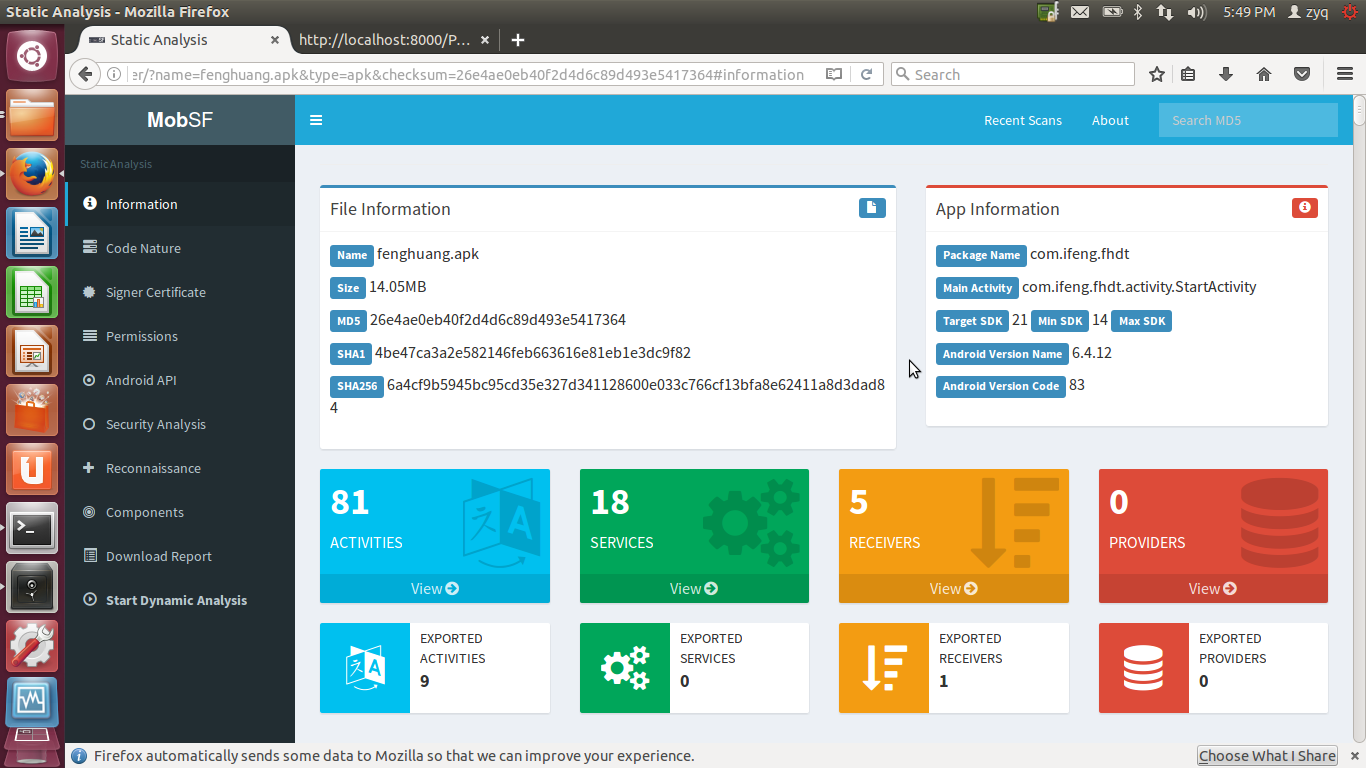Open Components in the sidebar
1366x768 pixels.
(180, 512)
